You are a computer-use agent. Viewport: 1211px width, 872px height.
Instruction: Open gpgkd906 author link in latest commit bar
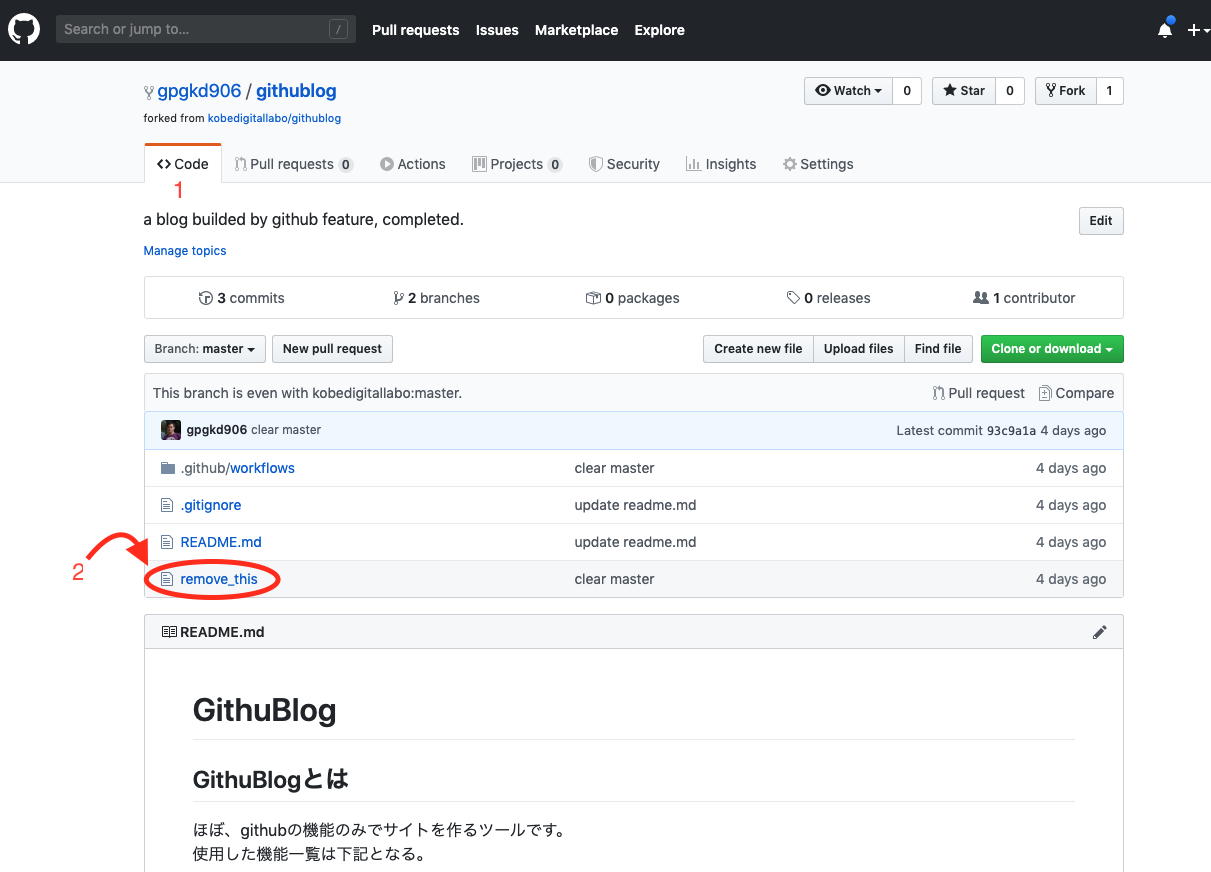pos(217,430)
